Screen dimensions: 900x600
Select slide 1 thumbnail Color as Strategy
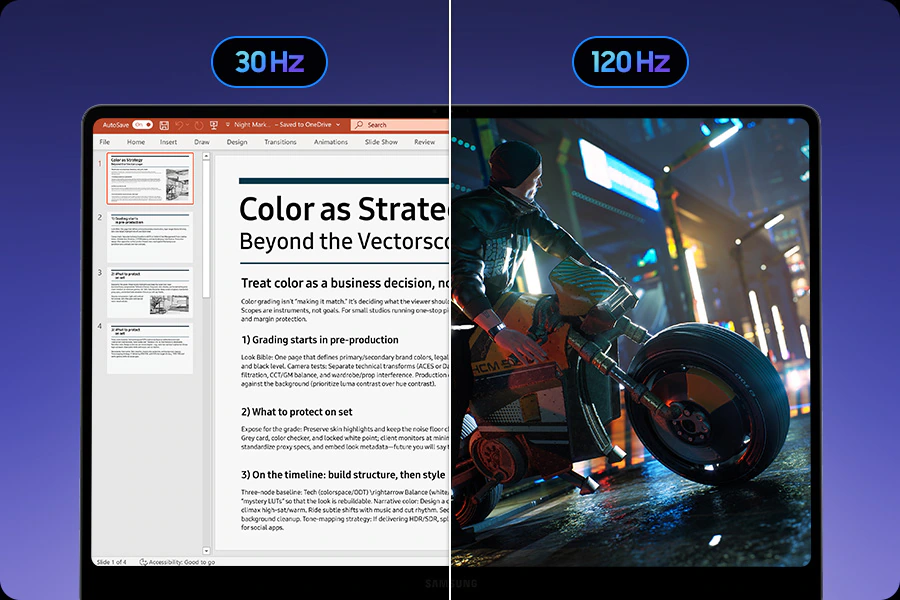click(x=150, y=179)
